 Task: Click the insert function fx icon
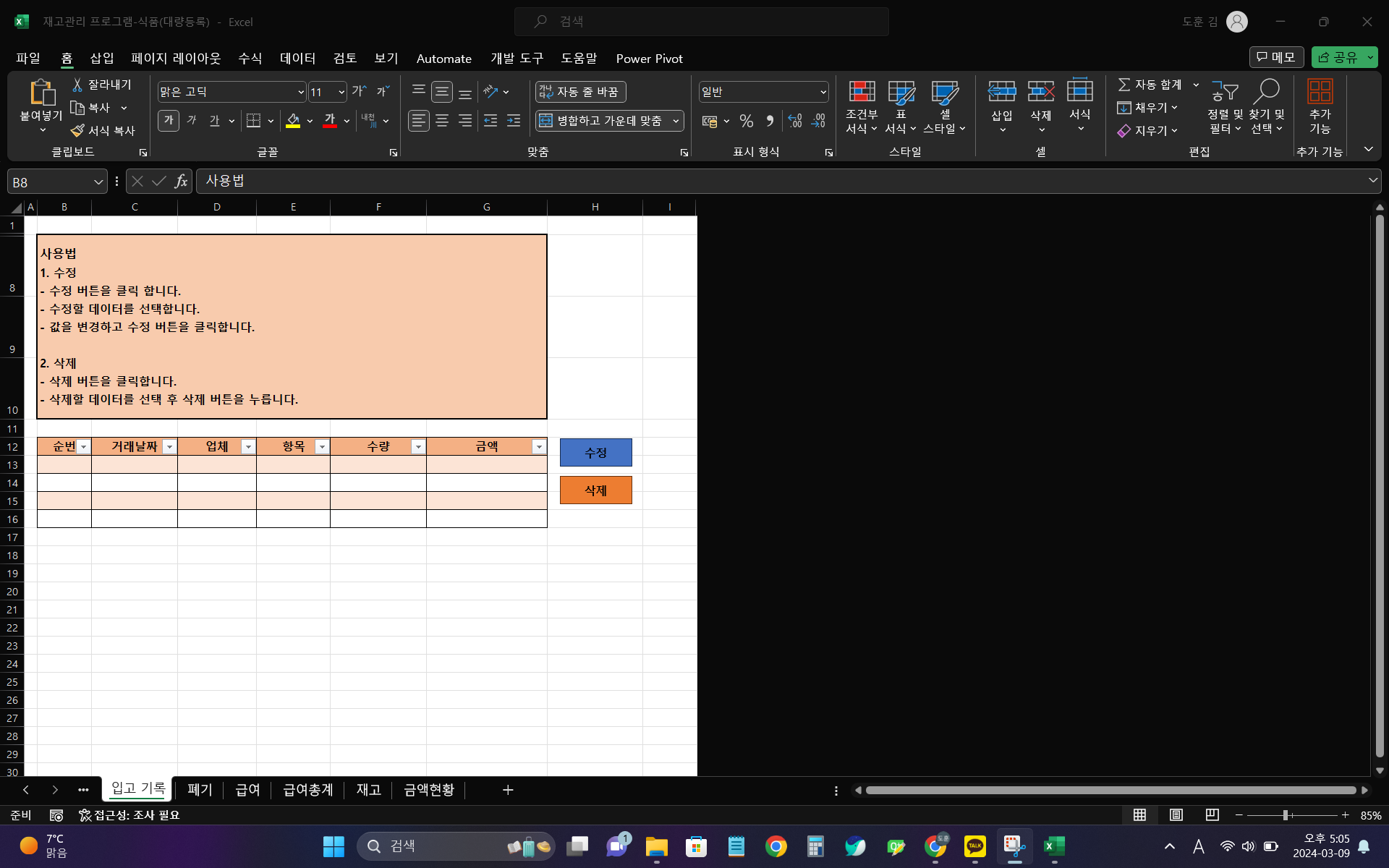181,181
